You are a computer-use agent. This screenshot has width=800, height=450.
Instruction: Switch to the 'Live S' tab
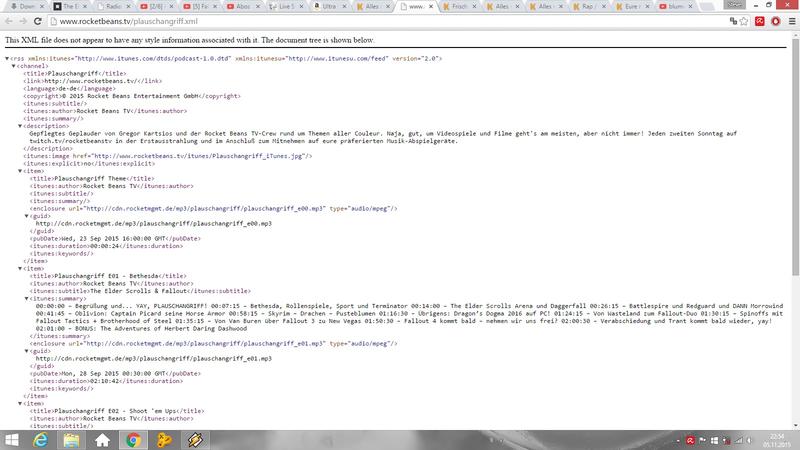tap(286, 7)
